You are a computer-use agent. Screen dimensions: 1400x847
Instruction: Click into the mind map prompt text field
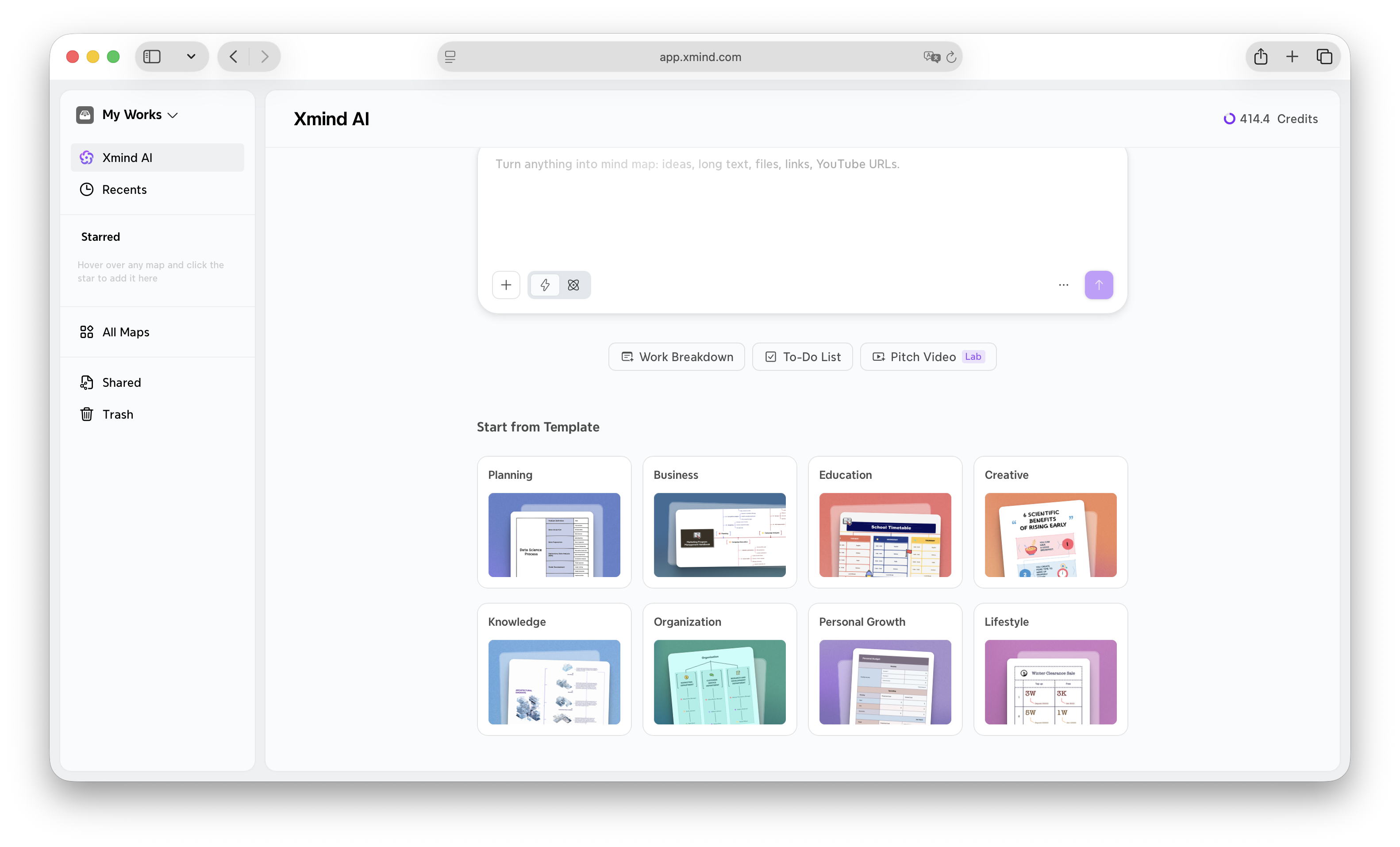click(802, 208)
